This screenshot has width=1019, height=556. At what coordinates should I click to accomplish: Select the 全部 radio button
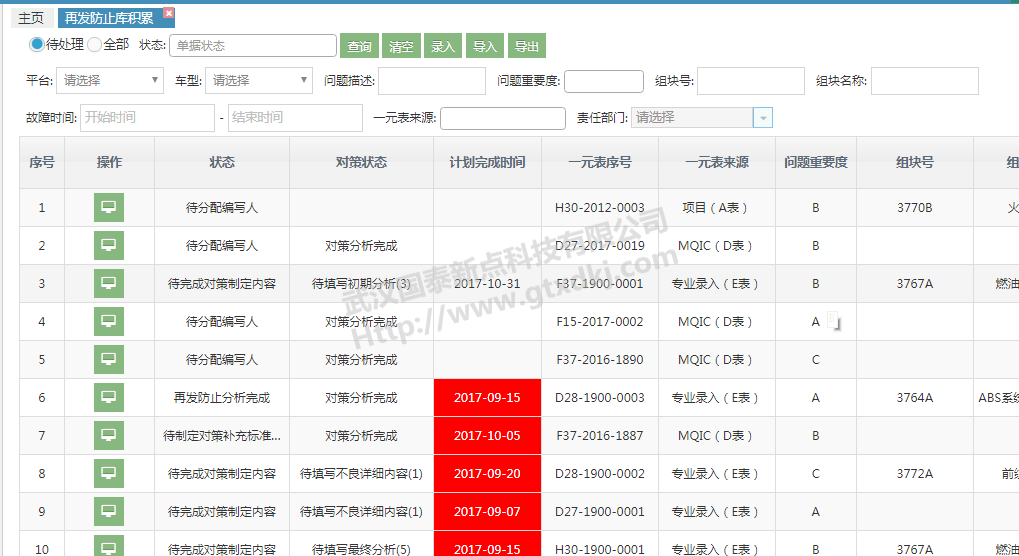[95, 45]
